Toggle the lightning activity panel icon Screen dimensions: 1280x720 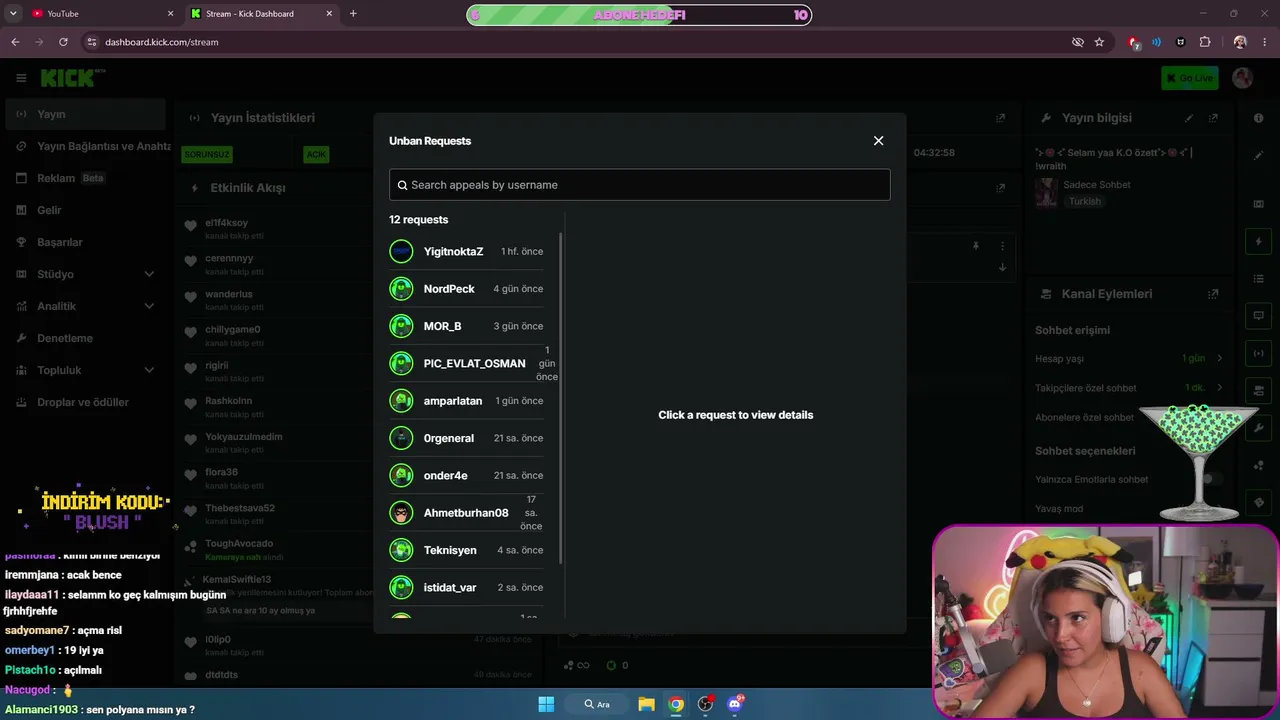coord(1259,241)
